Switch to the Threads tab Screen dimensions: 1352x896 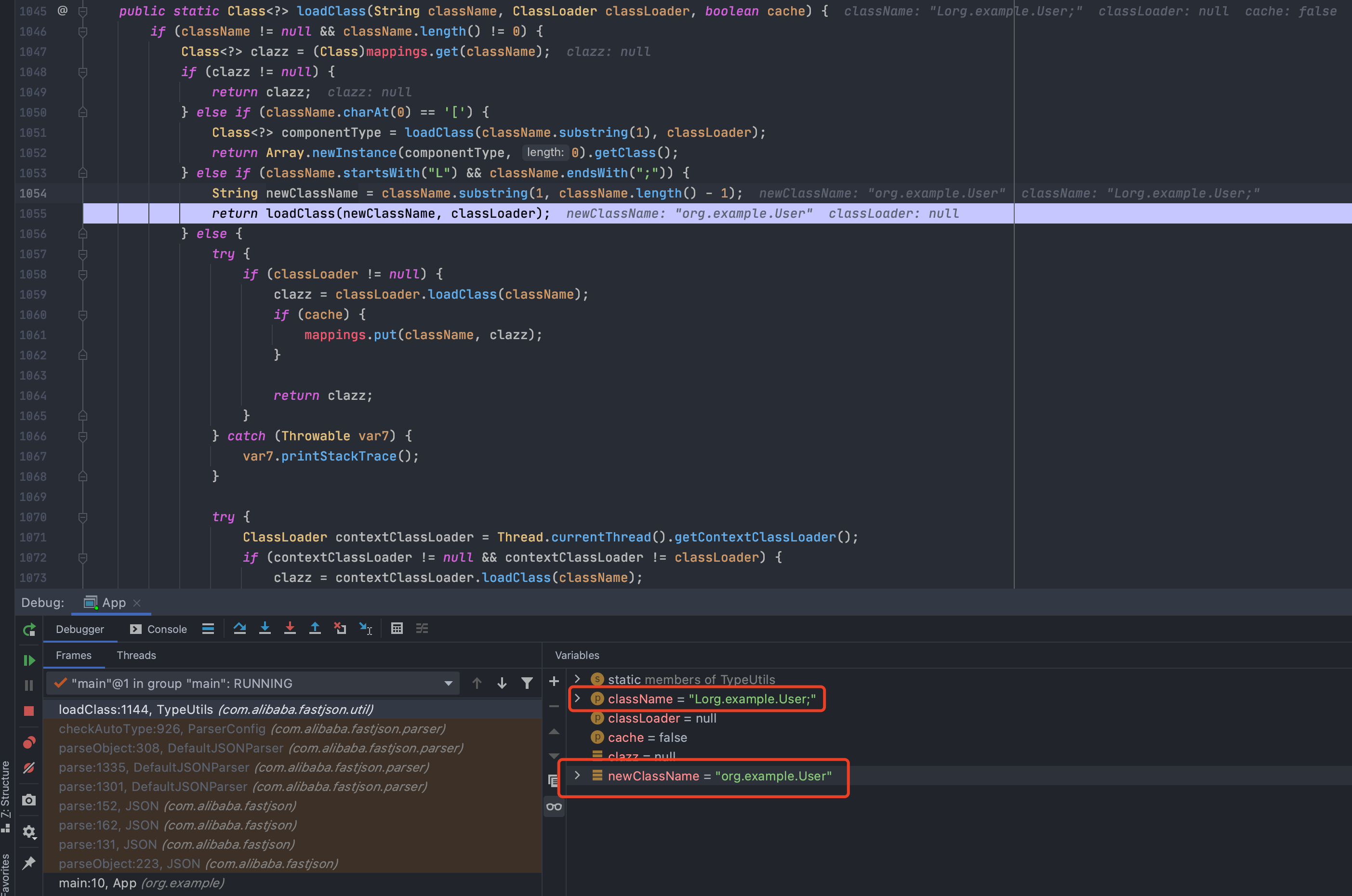coord(136,656)
